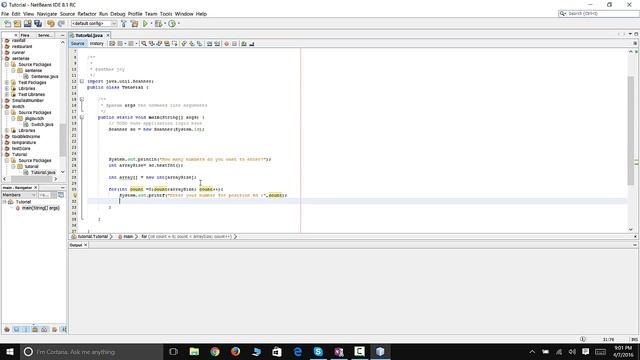
Task: Toggle Bookmark in editor toolbar
Action: pyautogui.click(x=200, y=44)
